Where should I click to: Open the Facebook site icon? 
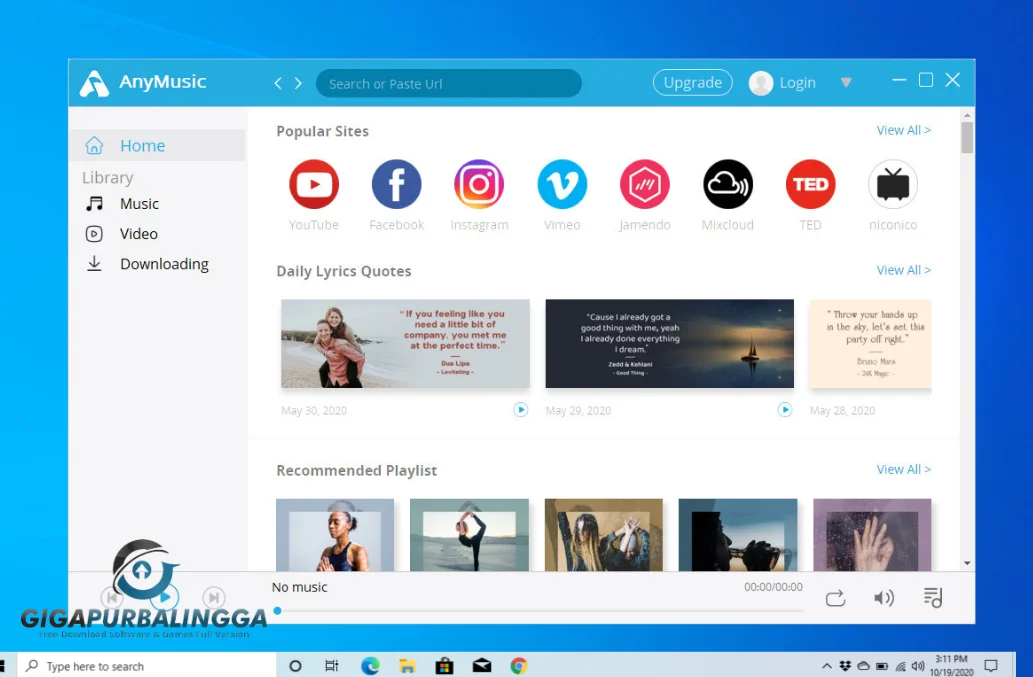click(x=397, y=184)
